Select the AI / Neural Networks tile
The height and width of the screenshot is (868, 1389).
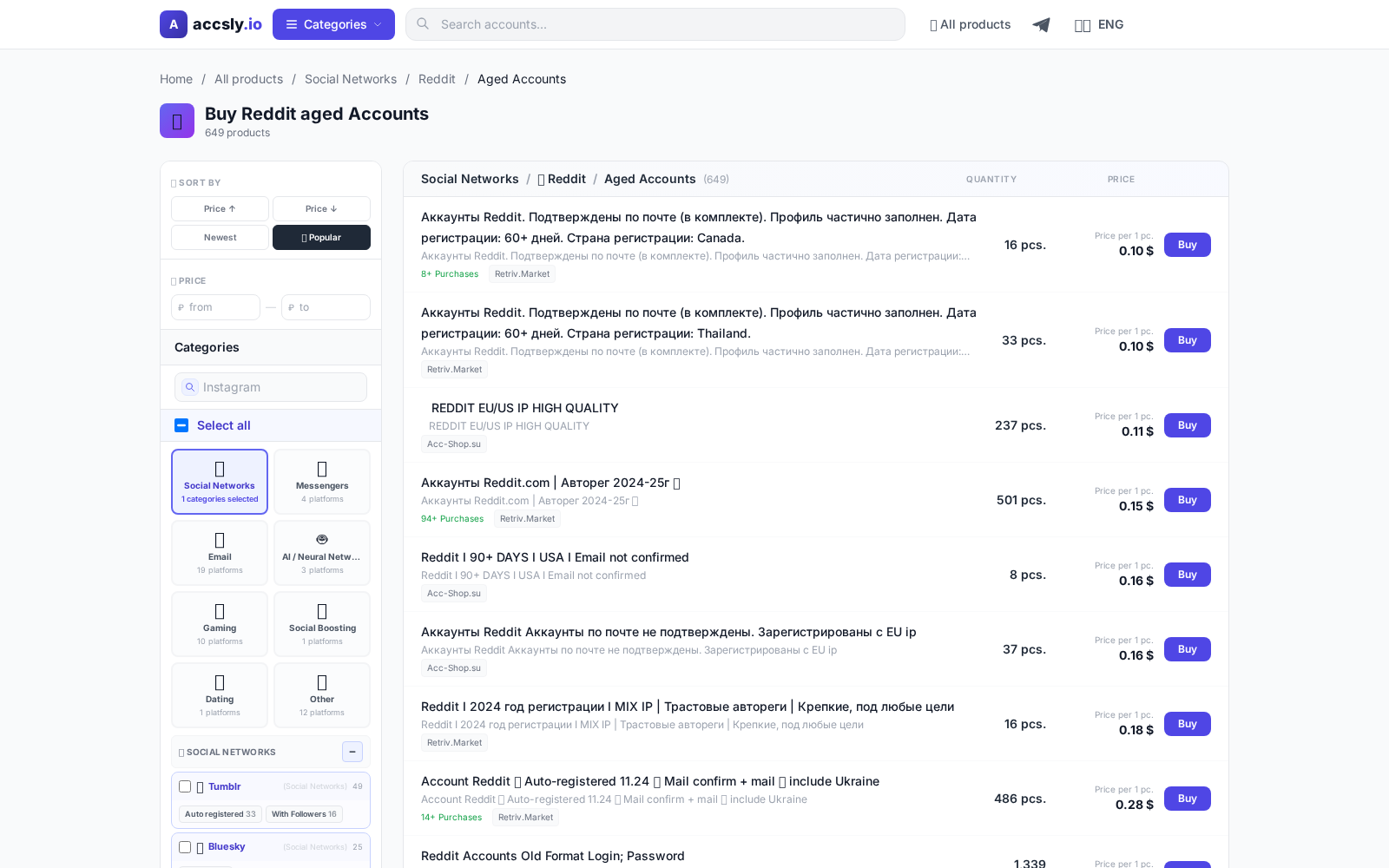click(x=322, y=553)
